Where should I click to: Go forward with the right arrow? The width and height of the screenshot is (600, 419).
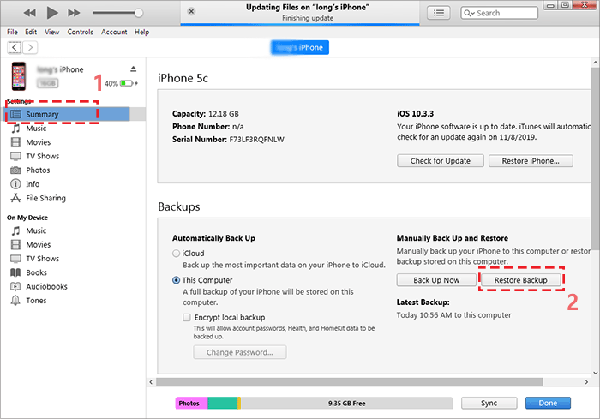[x=30, y=47]
